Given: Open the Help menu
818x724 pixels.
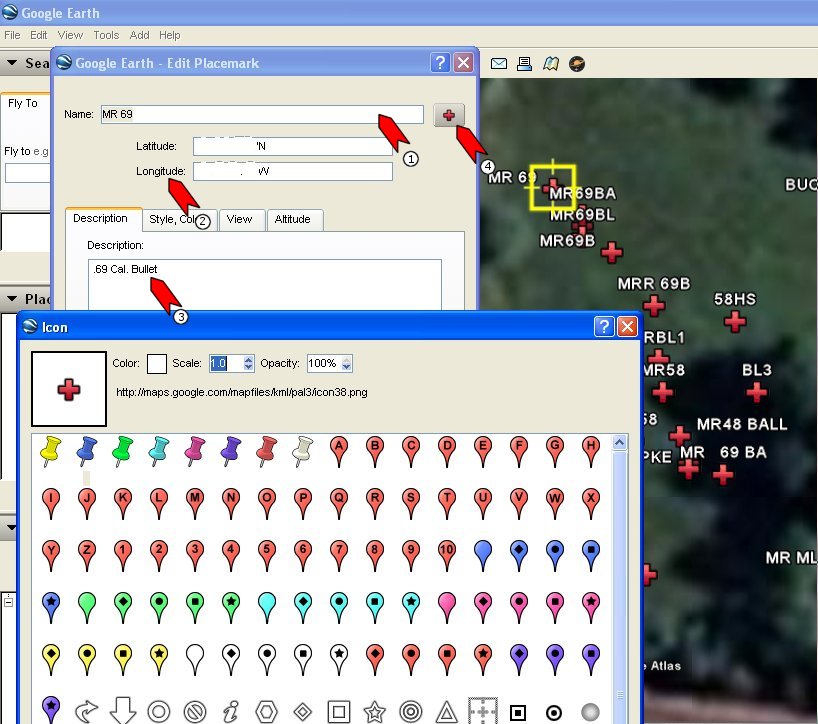Looking at the screenshot, I should pyautogui.click(x=170, y=35).
